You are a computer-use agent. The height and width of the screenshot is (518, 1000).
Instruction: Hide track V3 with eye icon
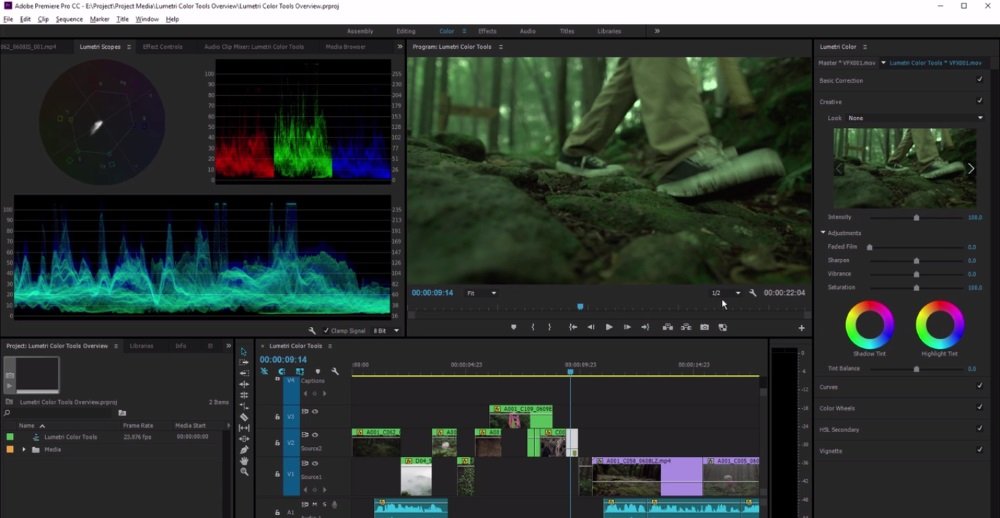315,411
